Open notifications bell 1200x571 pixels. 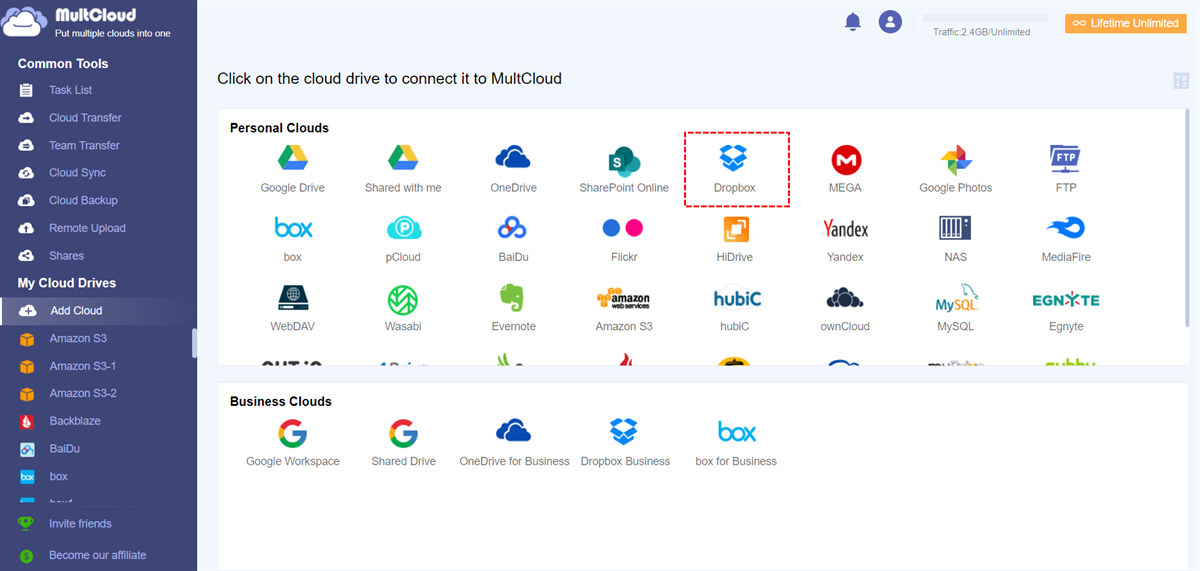[x=853, y=22]
